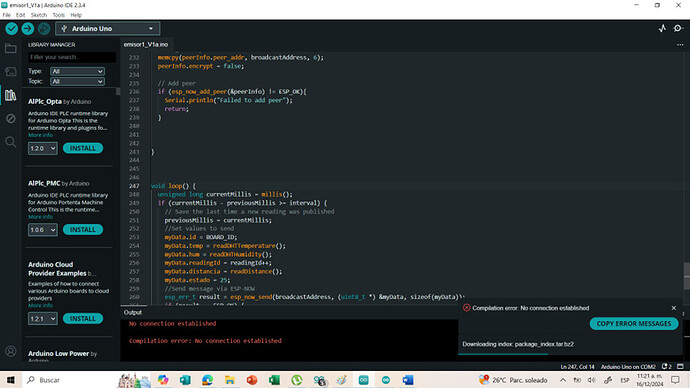Open the Boards Manager sidebar icon
690x388 pixels.
[x=11, y=71]
